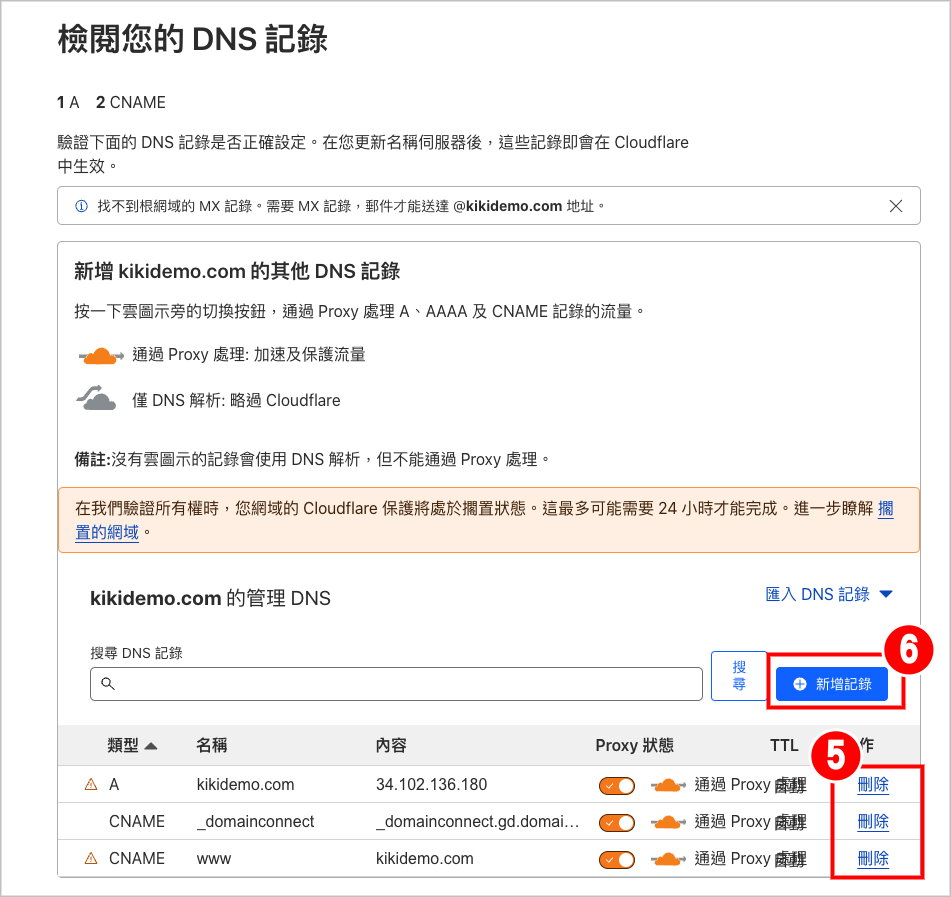951x897 pixels.
Task: Toggle proxy switch for kikidemo.com A record
Action: click(x=617, y=785)
